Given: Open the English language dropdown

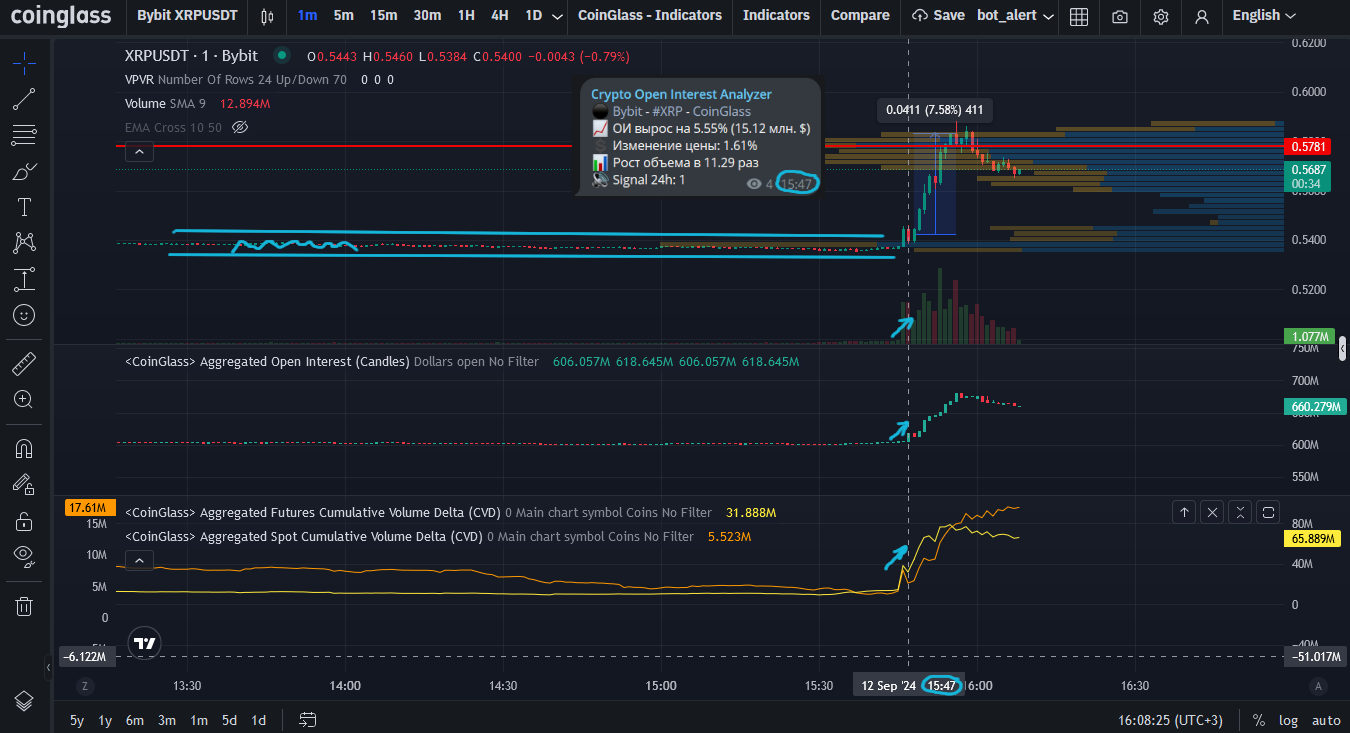Looking at the screenshot, I should [x=1264, y=15].
